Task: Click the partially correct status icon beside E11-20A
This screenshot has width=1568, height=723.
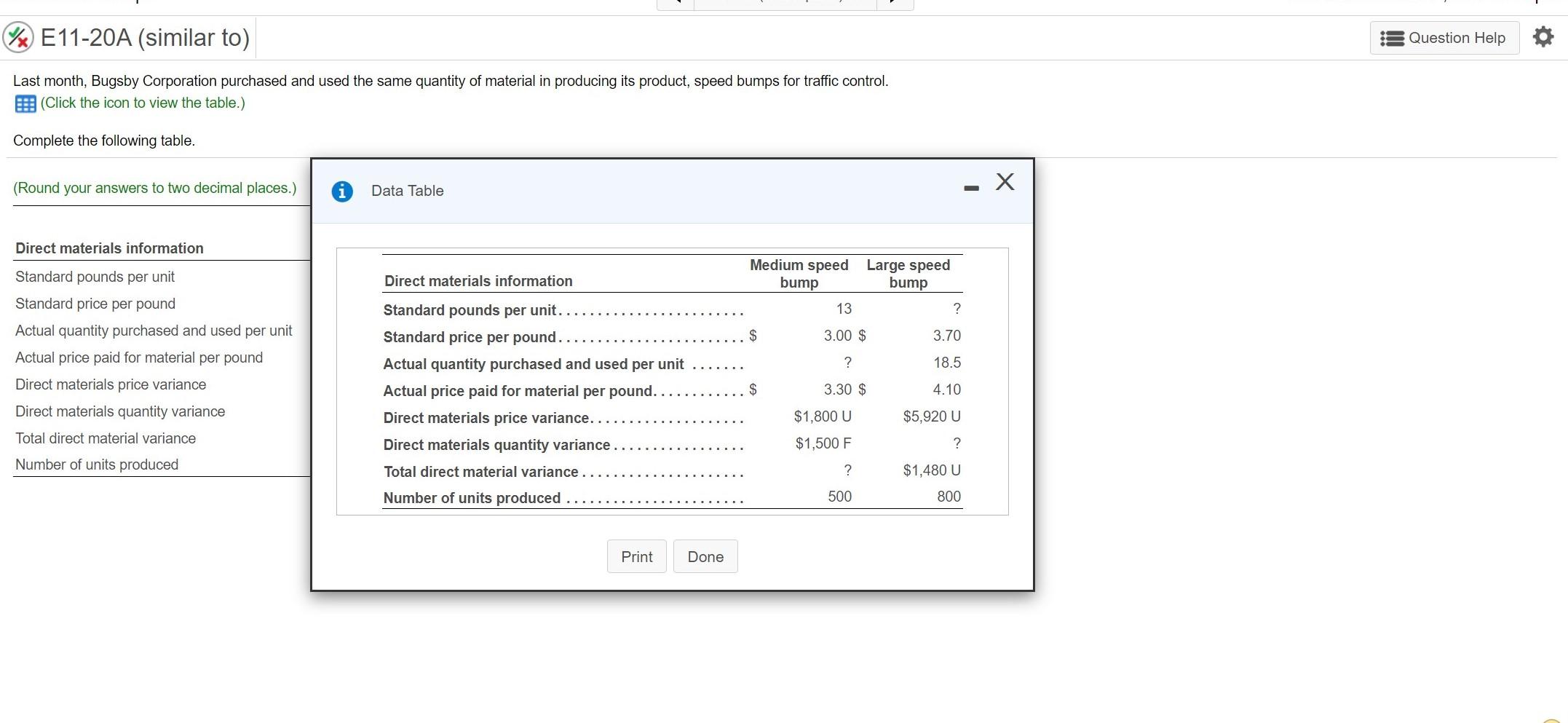Action: [x=18, y=37]
